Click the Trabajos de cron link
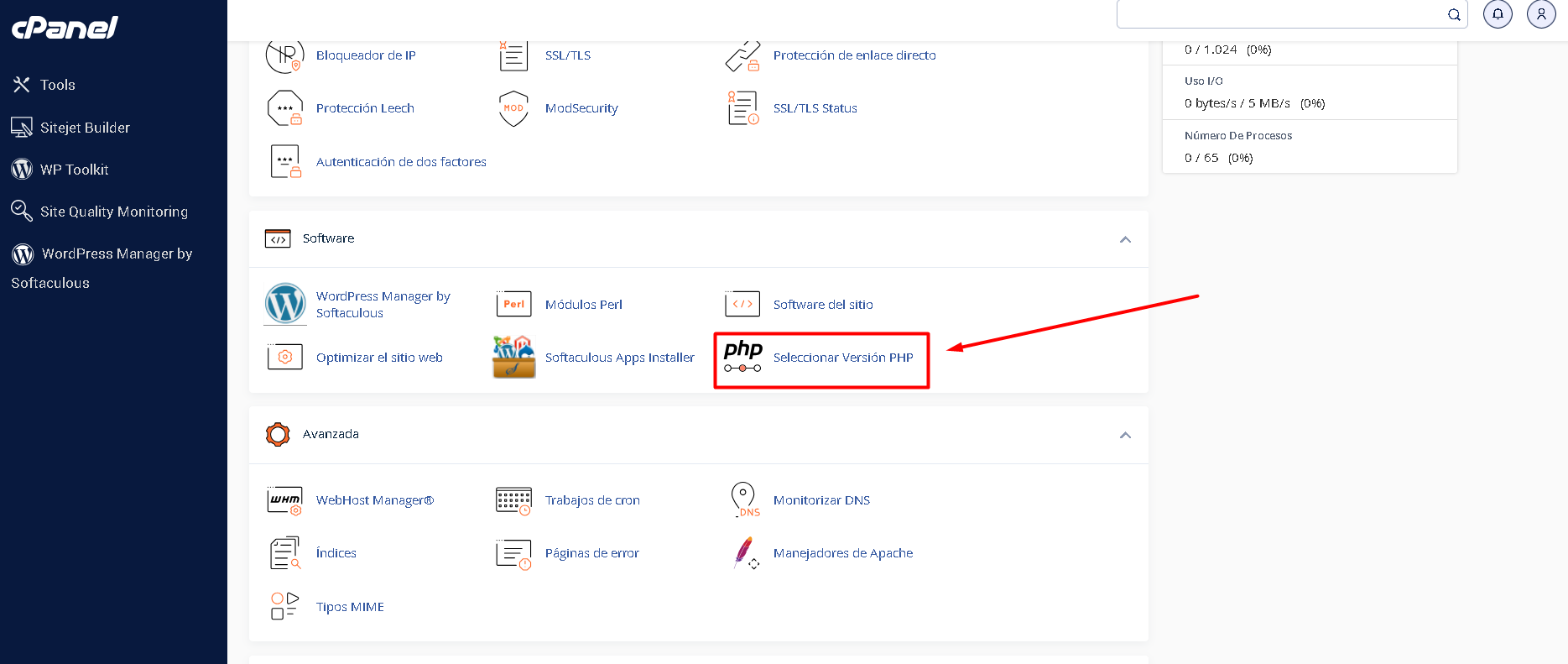The width and height of the screenshot is (1568, 664). tap(592, 500)
